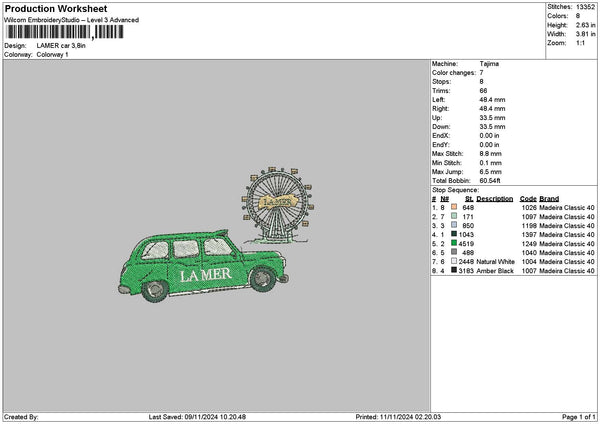This screenshot has width=600, height=424.
Task: Select the Natural White description text
Action: (496, 262)
